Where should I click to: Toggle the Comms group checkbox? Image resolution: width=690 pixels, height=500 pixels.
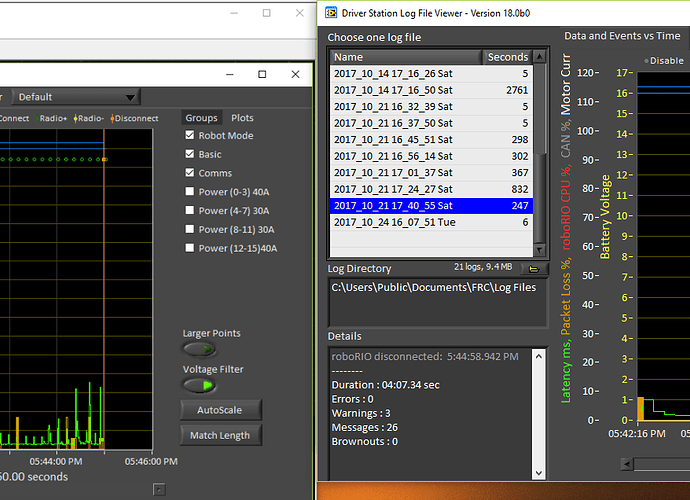click(190, 173)
